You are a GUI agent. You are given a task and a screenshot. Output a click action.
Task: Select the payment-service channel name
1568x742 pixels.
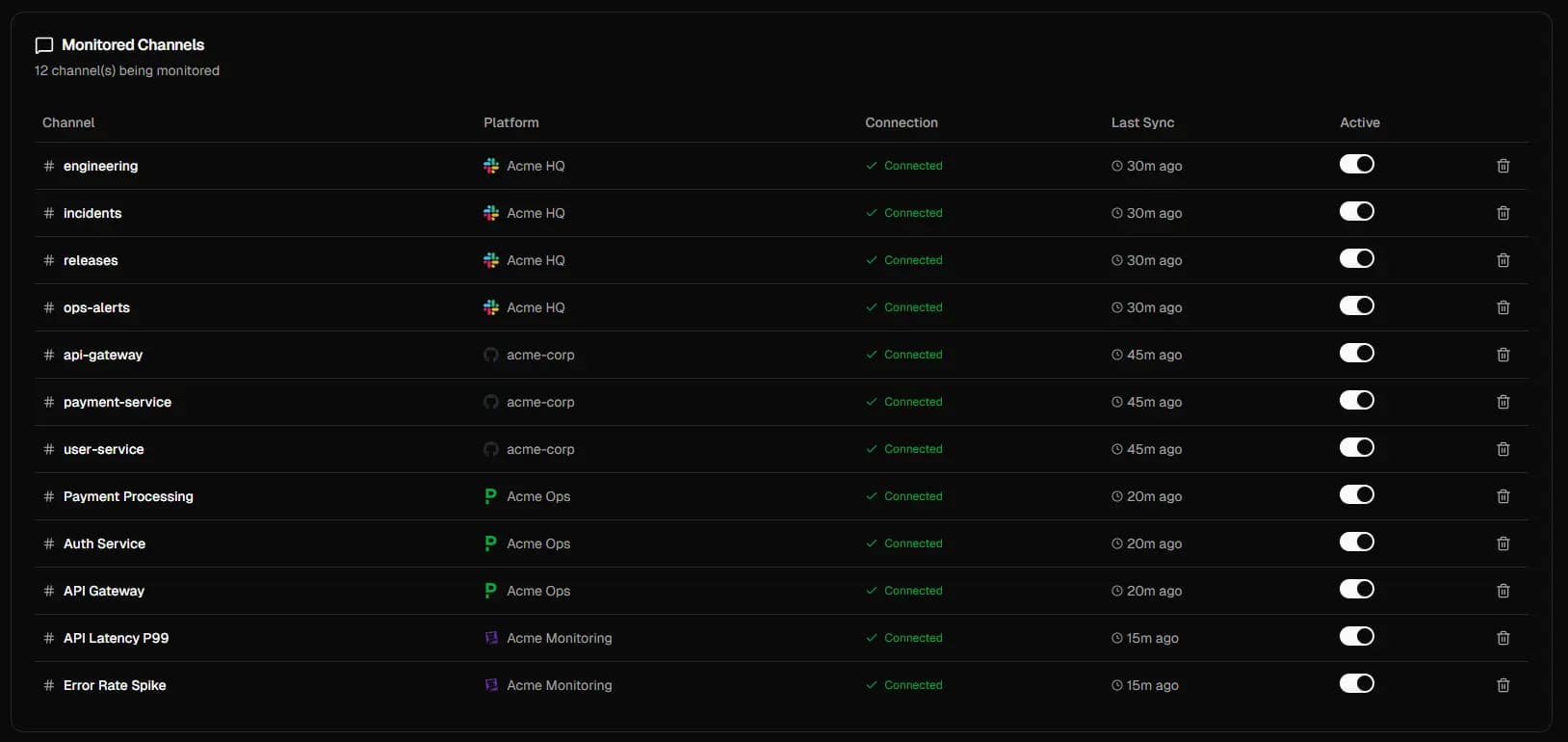(x=118, y=402)
